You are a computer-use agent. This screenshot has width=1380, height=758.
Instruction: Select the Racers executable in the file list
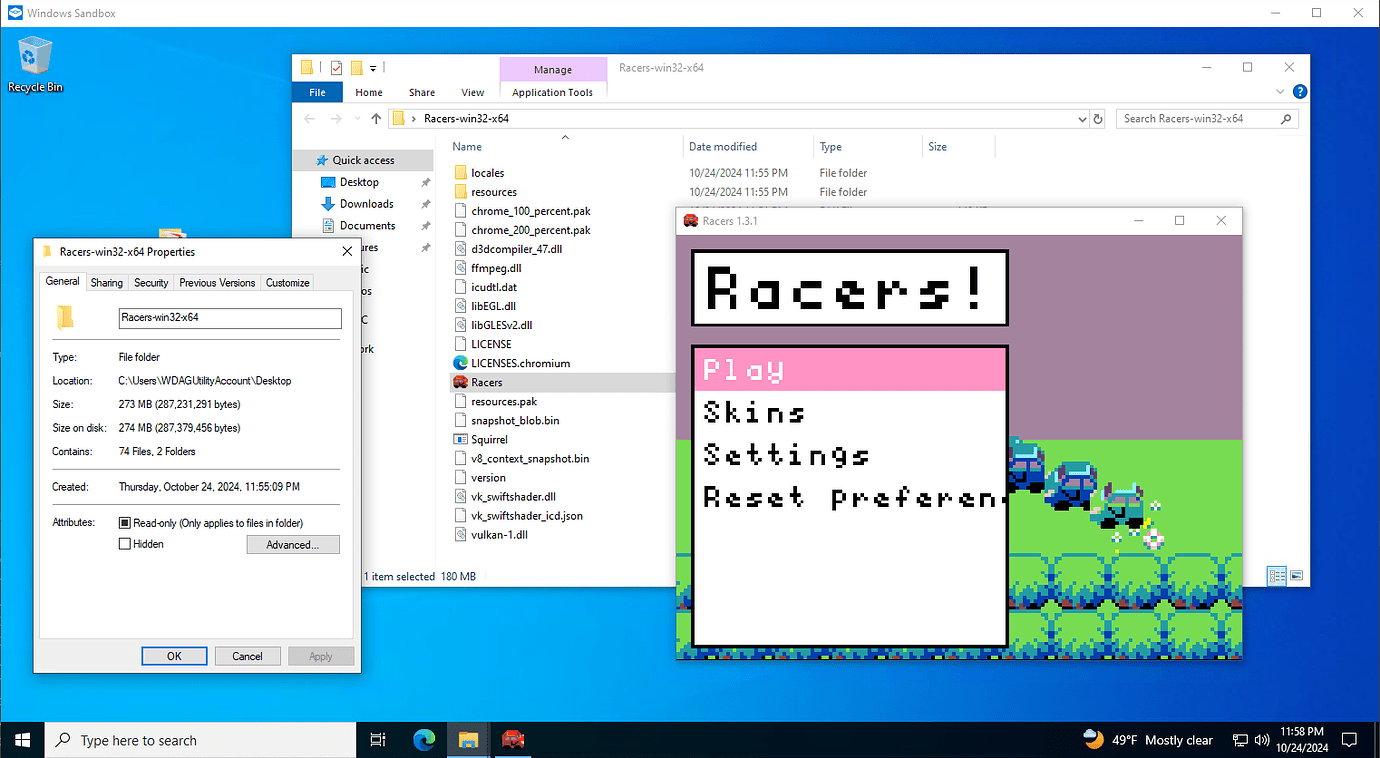tap(487, 382)
